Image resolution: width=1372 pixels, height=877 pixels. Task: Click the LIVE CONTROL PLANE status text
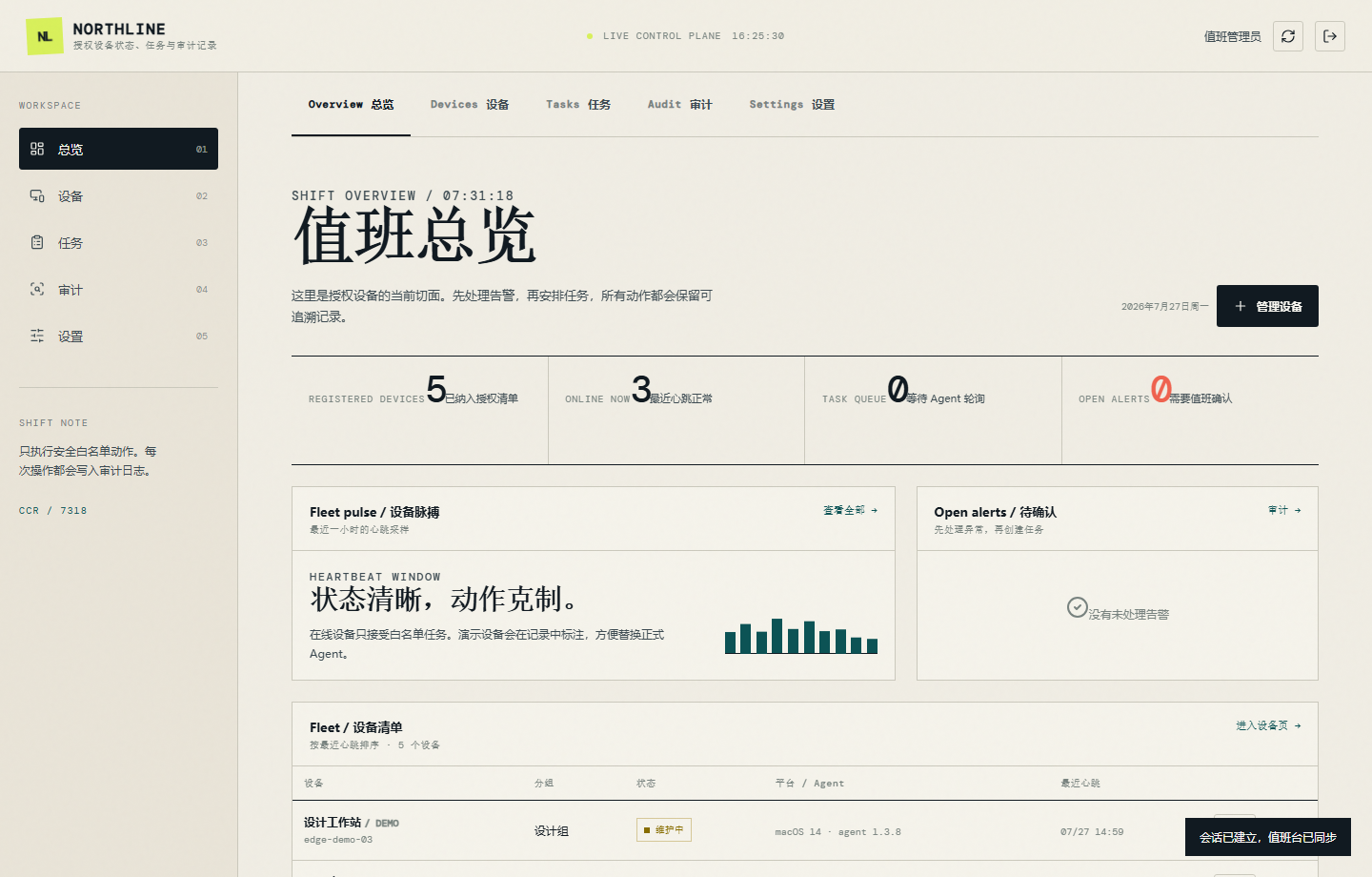[x=662, y=36]
